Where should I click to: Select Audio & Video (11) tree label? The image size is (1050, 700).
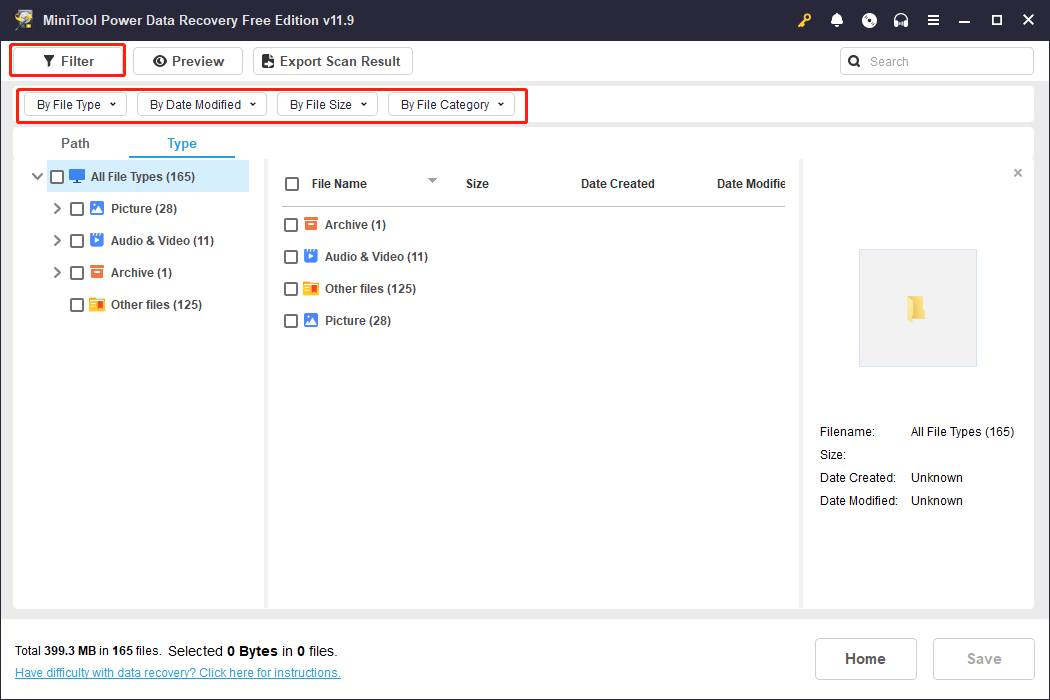(162, 240)
